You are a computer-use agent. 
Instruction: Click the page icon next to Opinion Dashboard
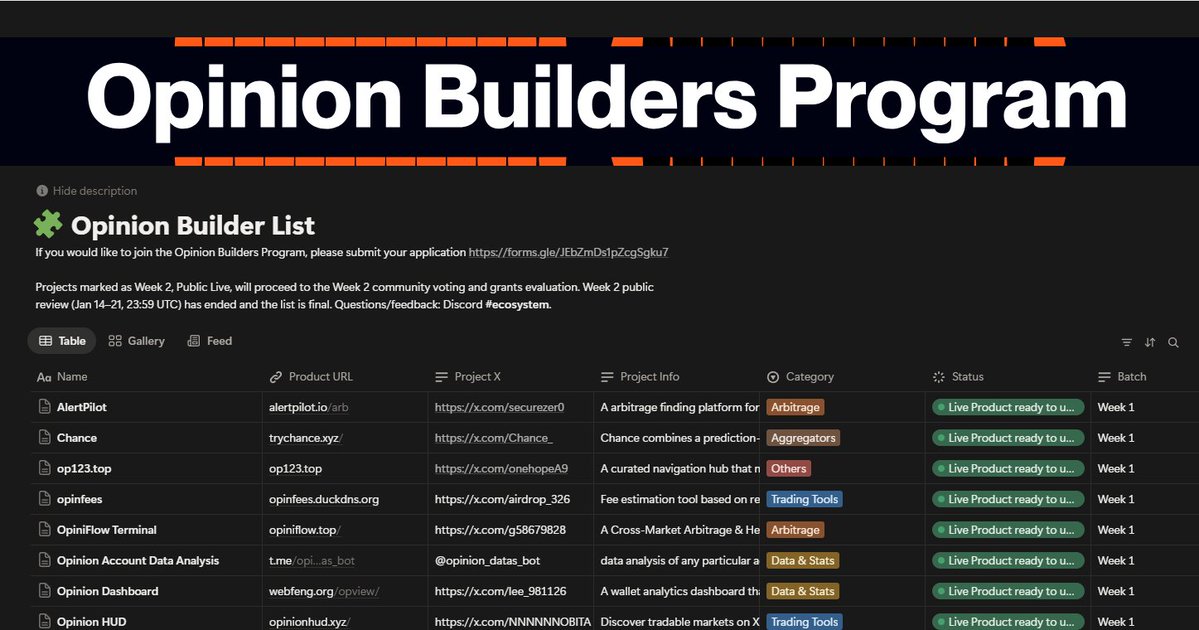44,590
